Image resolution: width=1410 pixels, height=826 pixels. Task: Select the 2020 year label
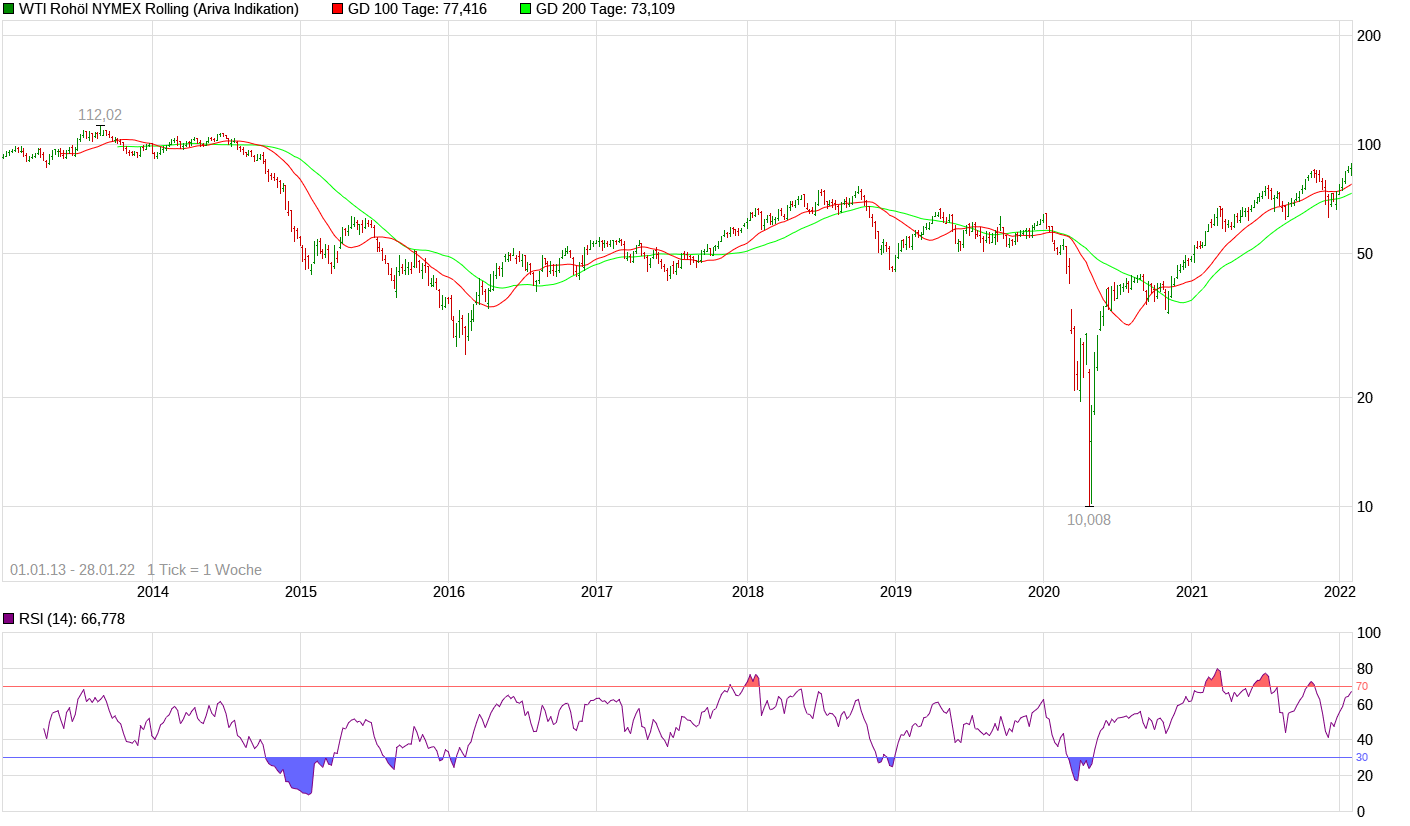point(1043,591)
